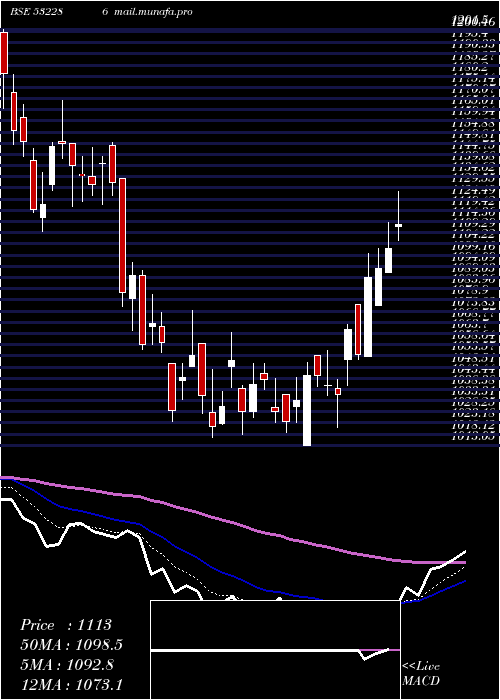This screenshot has height=700, width=500.
Task: Click the "12MA : 1073.1" value
Action: point(71,684)
